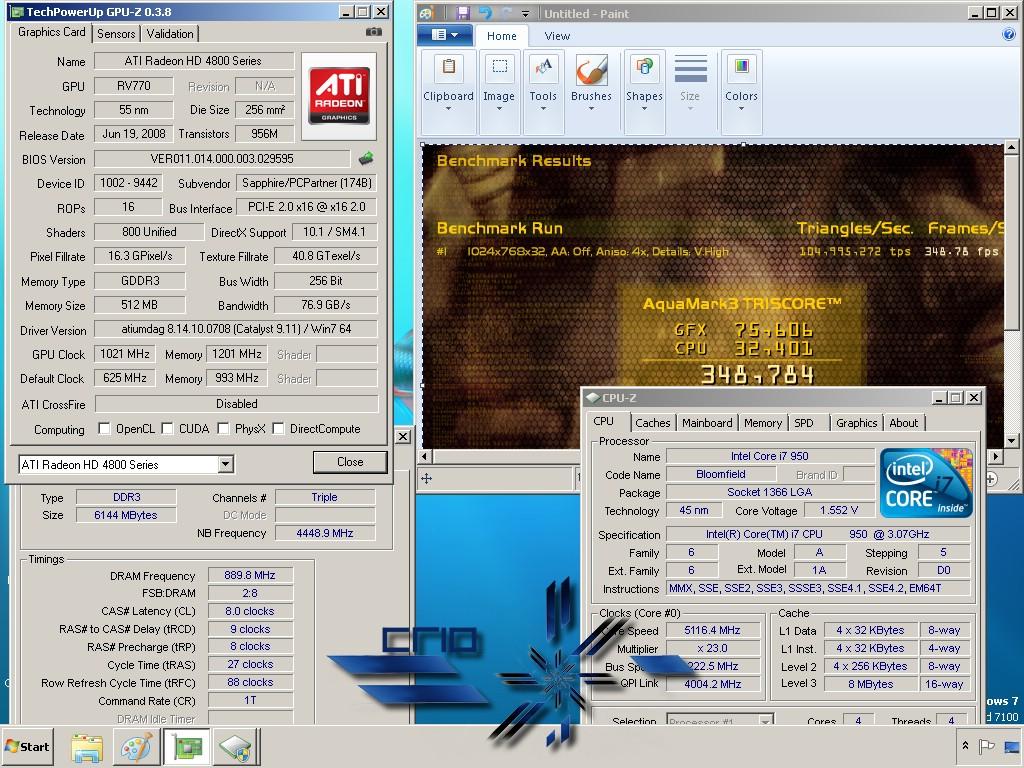Open Windows Explorer folder on taskbar
The width and height of the screenshot is (1024, 768).
point(87,748)
